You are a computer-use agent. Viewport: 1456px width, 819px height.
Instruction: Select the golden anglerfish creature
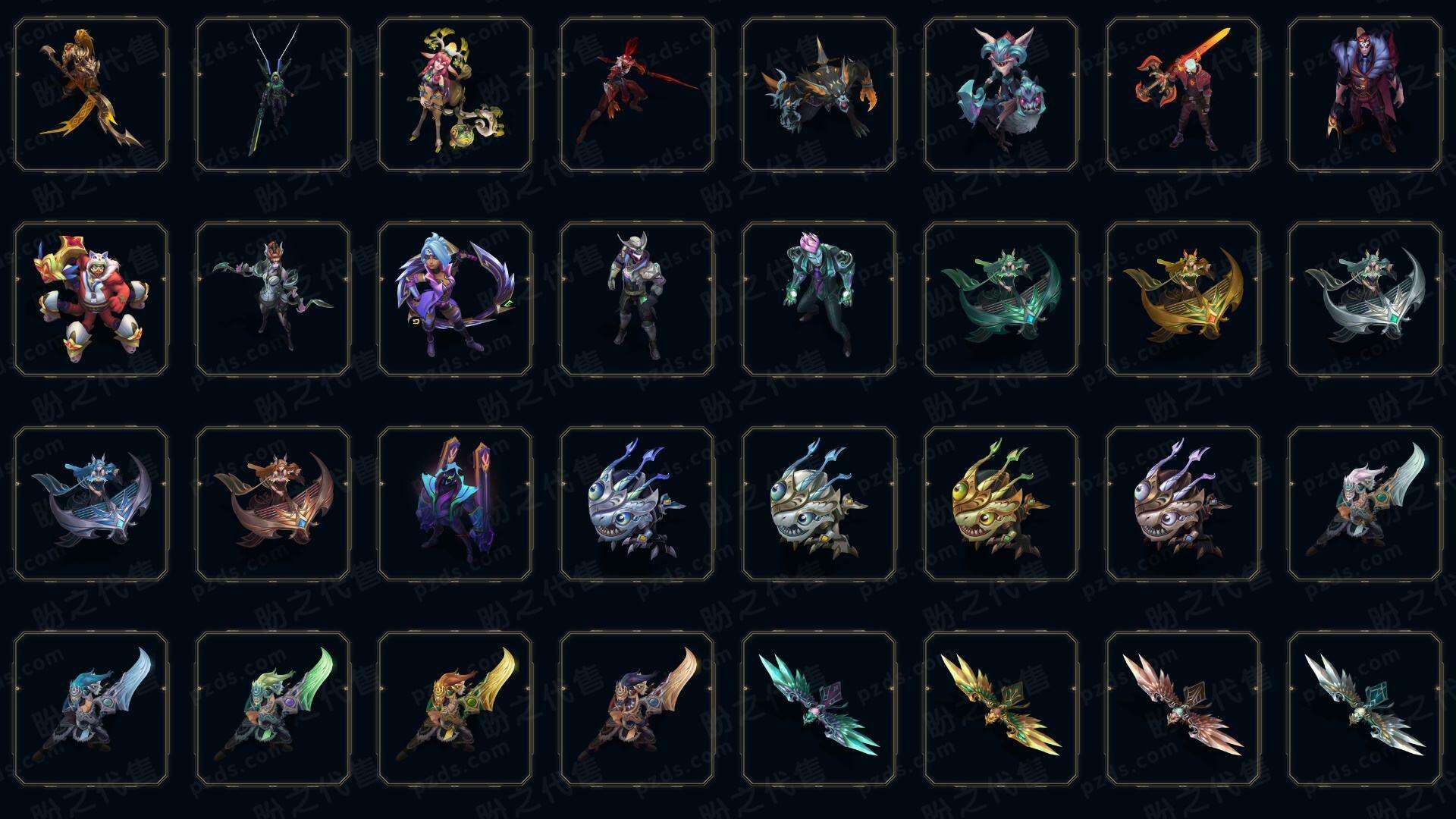tap(1001, 504)
